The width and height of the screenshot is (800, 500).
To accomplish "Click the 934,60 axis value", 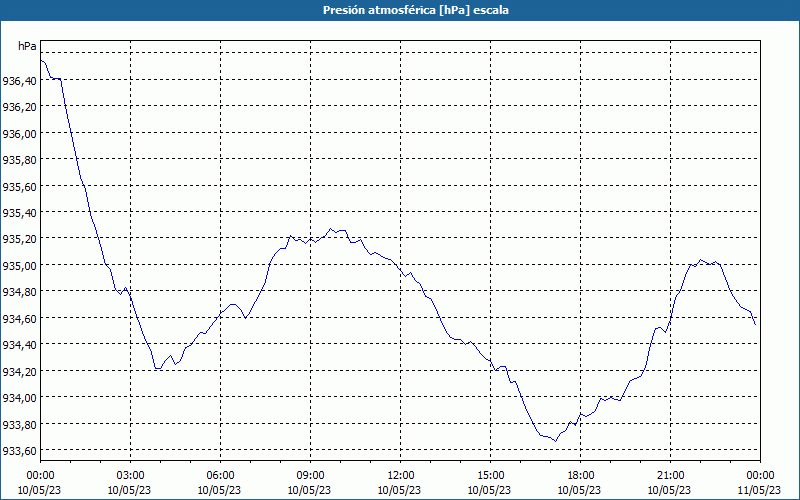I will tap(19, 318).
